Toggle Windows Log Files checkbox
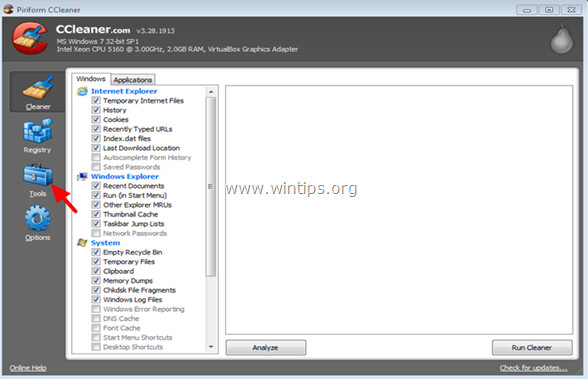The width and height of the screenshot is (588, 379). coord(96,300)
